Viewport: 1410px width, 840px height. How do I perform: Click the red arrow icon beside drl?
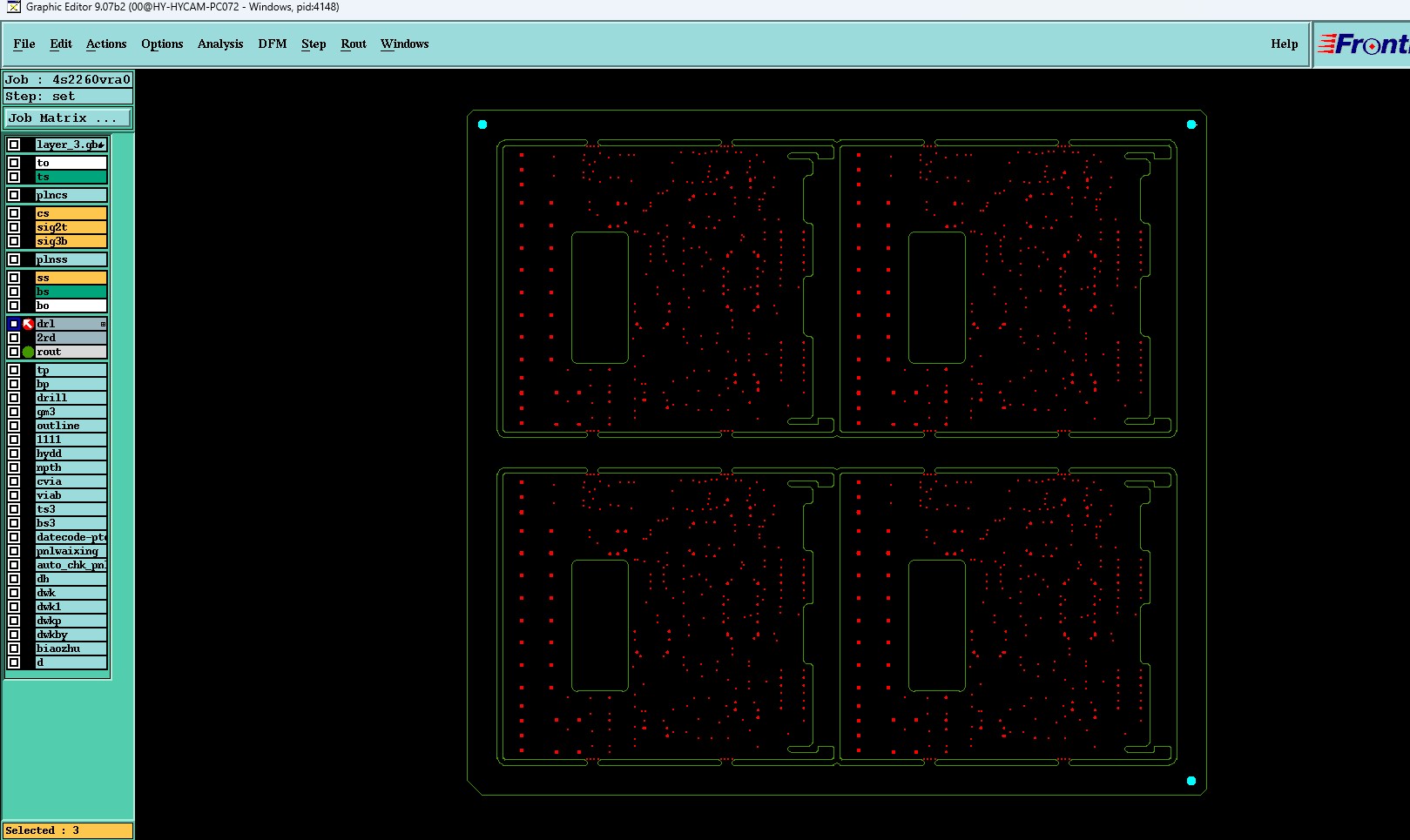[x=28, y=324]
